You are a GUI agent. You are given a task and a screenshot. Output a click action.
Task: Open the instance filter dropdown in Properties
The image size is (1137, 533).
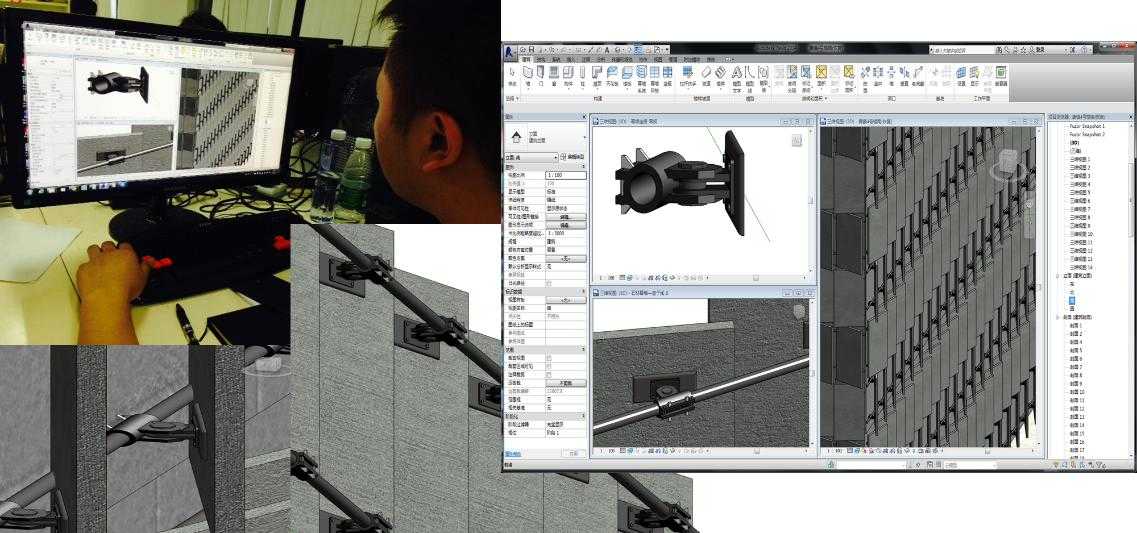(x=531, y=157)
